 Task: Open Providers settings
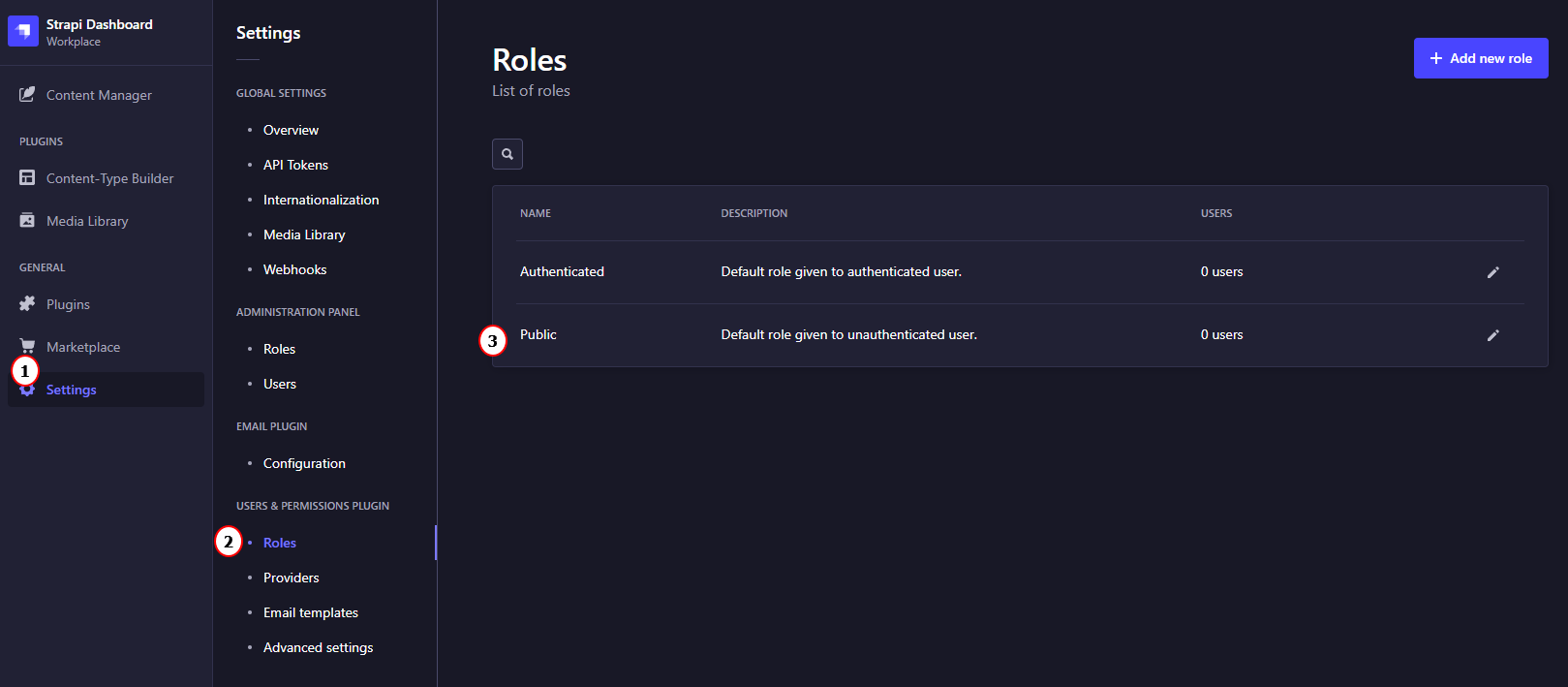[x=291, y=578]
